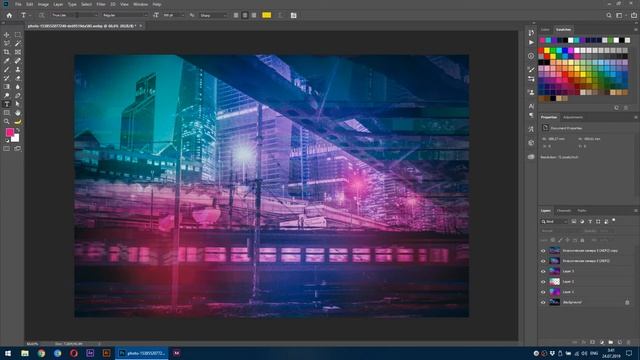Screen dimensions: 640x360
Task: Open the Window menu
Action: pos(140,4)
